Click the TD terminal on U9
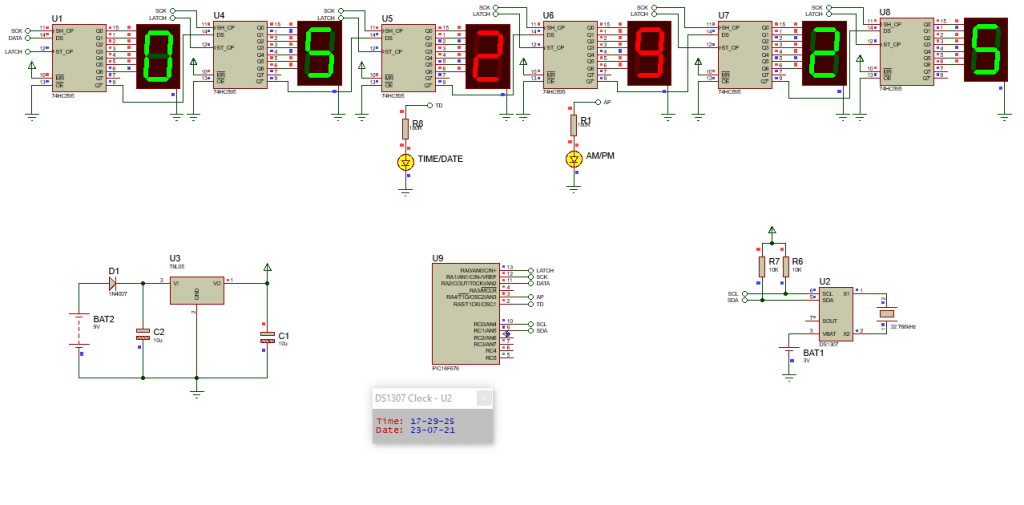 click(530, 304)
